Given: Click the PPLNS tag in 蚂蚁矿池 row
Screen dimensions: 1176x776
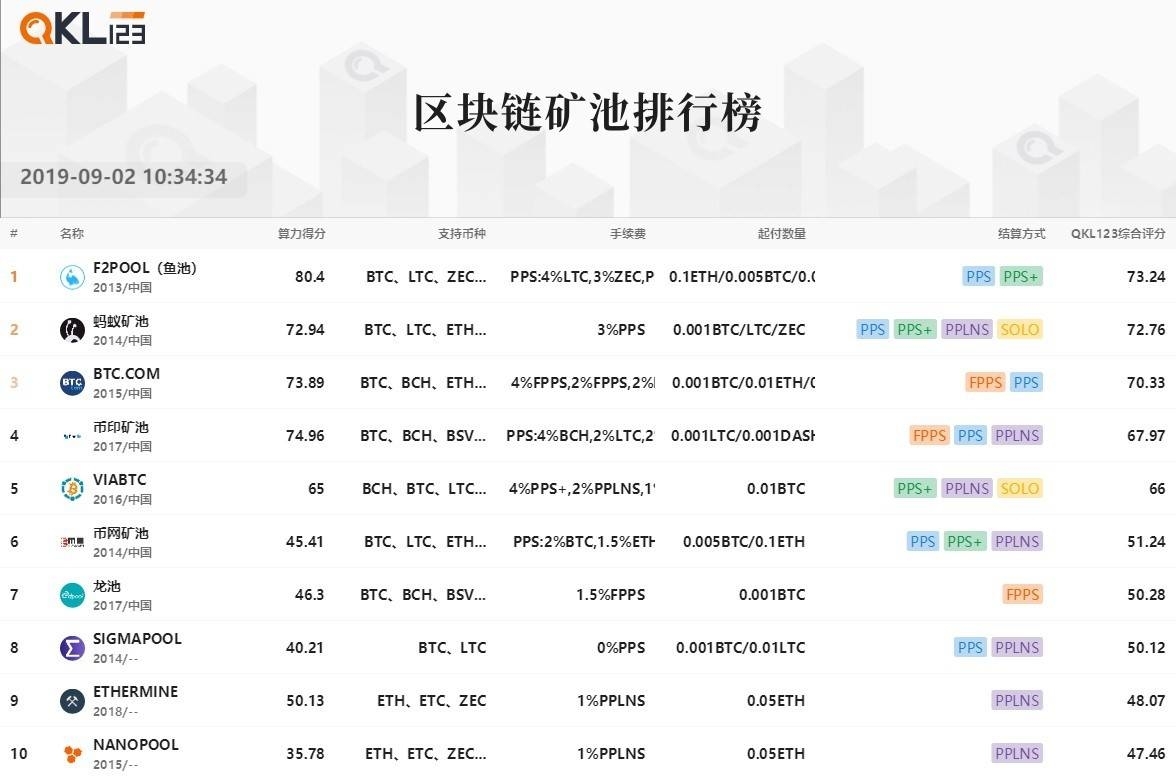Looking at the screenshot, I should [x=968, y=329].
